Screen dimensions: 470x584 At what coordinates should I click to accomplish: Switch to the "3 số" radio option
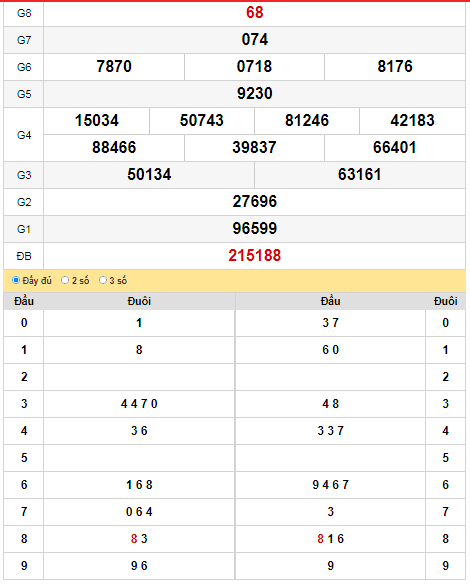click(103, 280)
